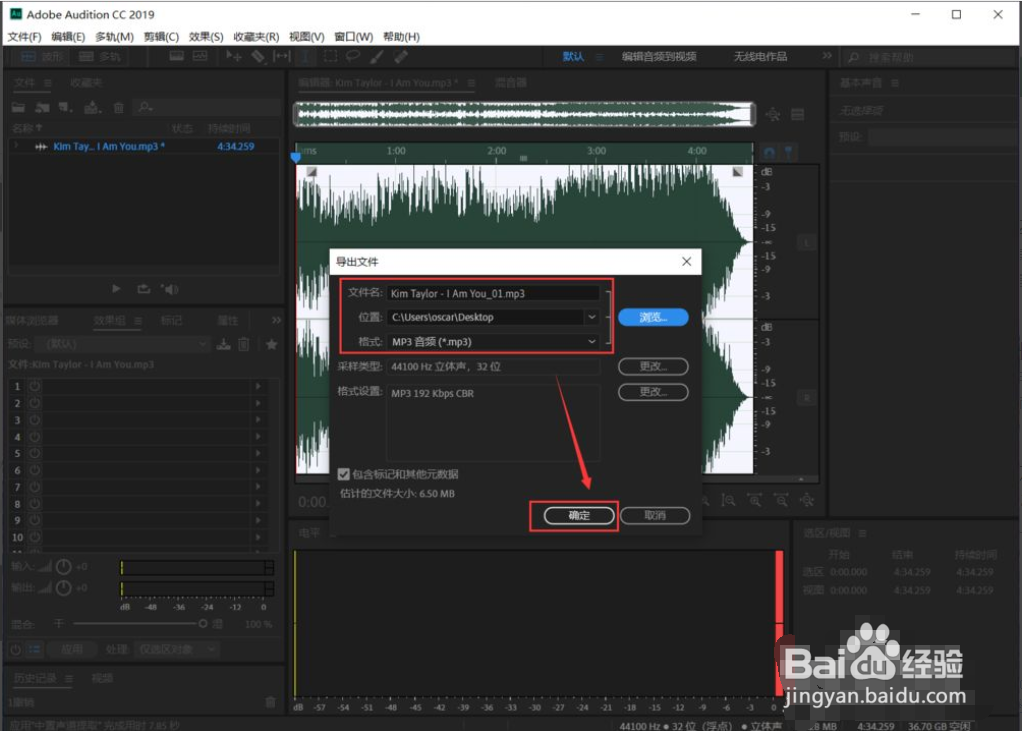Close the 导出文件 dialog with X
This screenshot has width=1022, height=731.
tap(686, 261)
